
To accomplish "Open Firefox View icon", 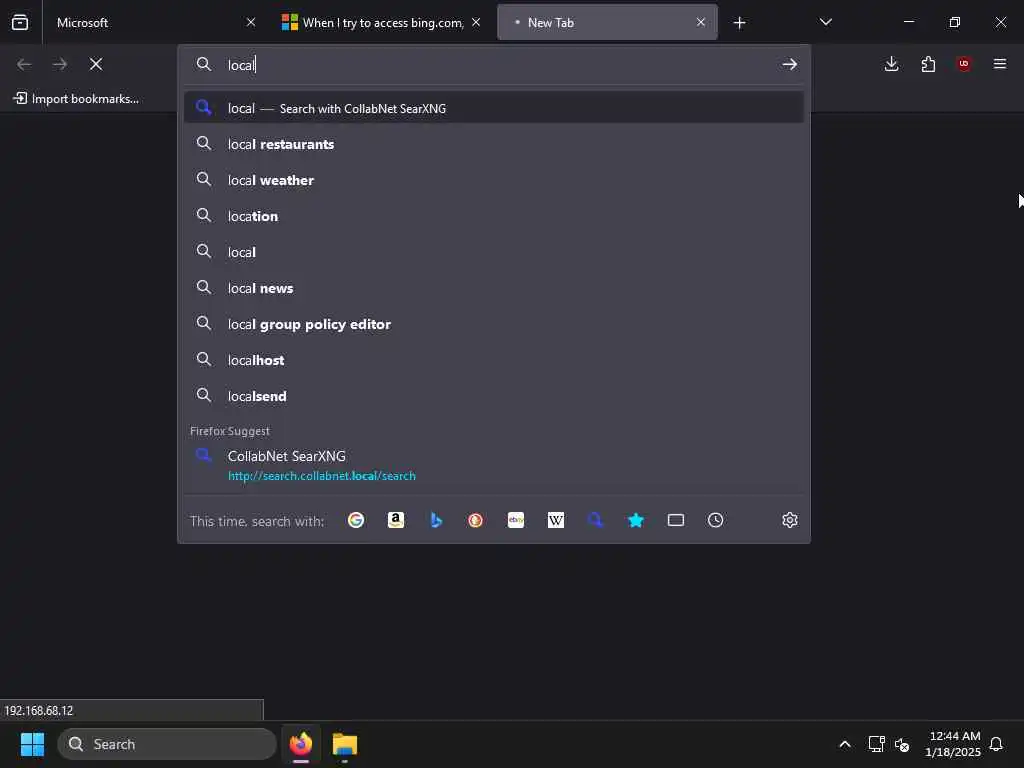I will (20, 22).
